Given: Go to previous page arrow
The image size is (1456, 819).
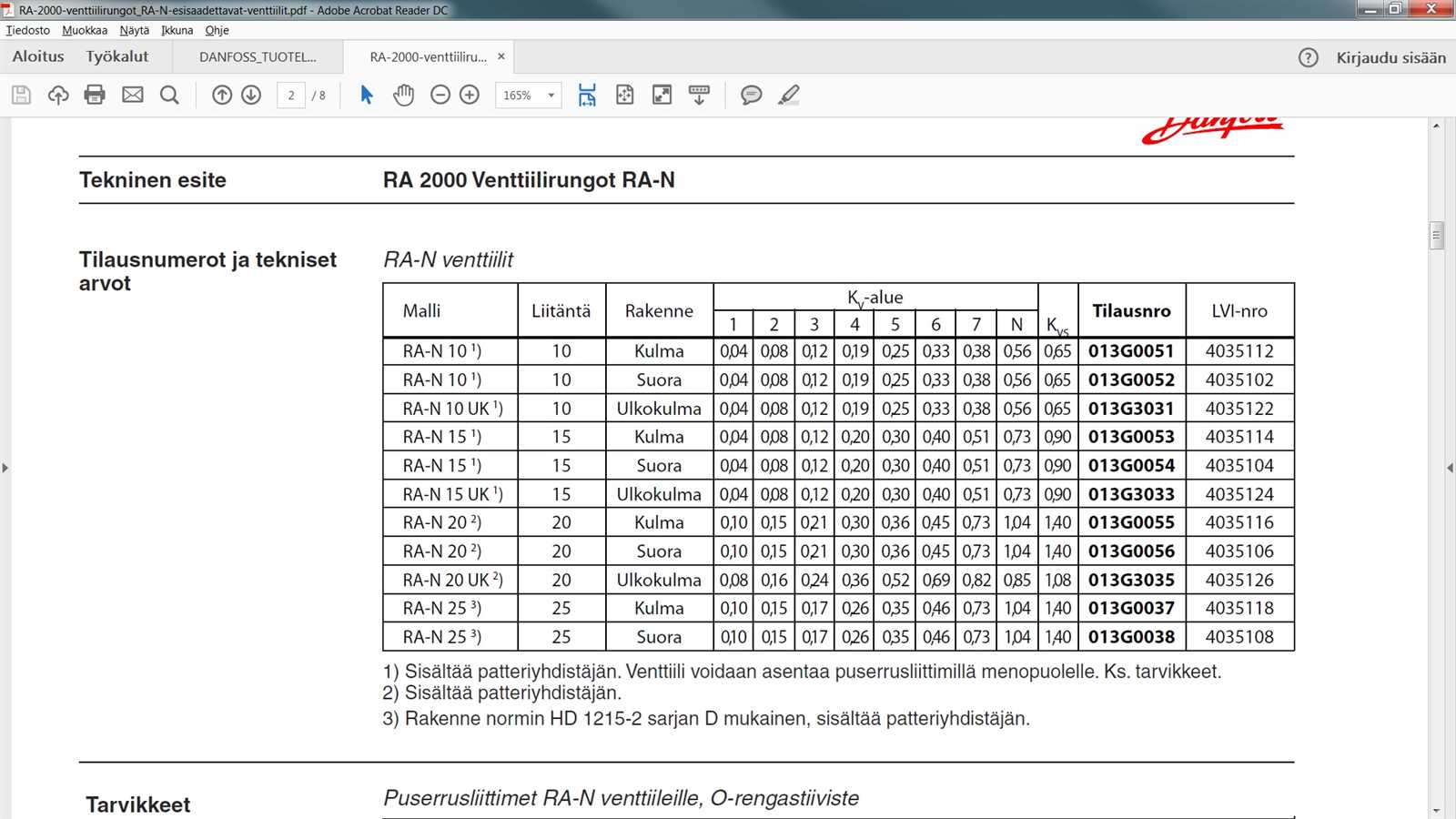Looking at the screenshot, I should (222, 95).
